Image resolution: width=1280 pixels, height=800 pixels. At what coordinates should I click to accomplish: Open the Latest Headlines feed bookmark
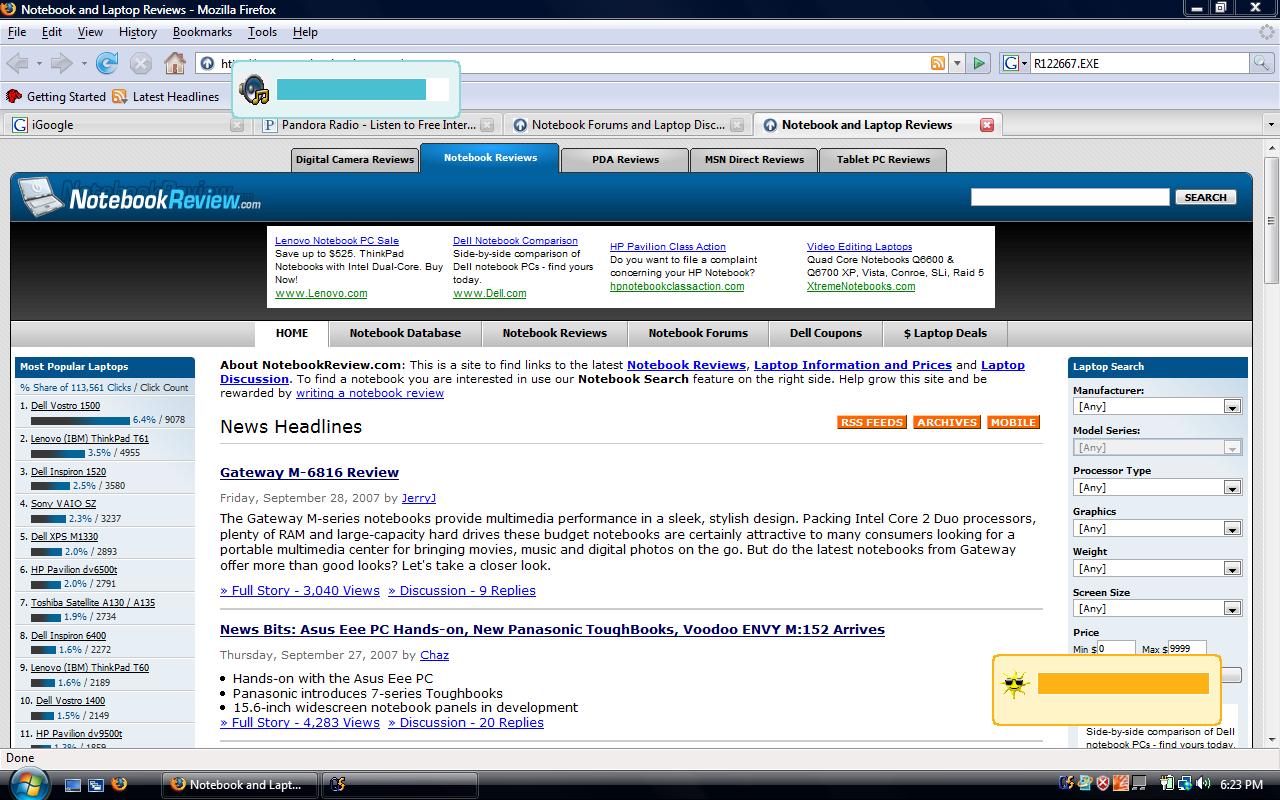pos(166,97)
